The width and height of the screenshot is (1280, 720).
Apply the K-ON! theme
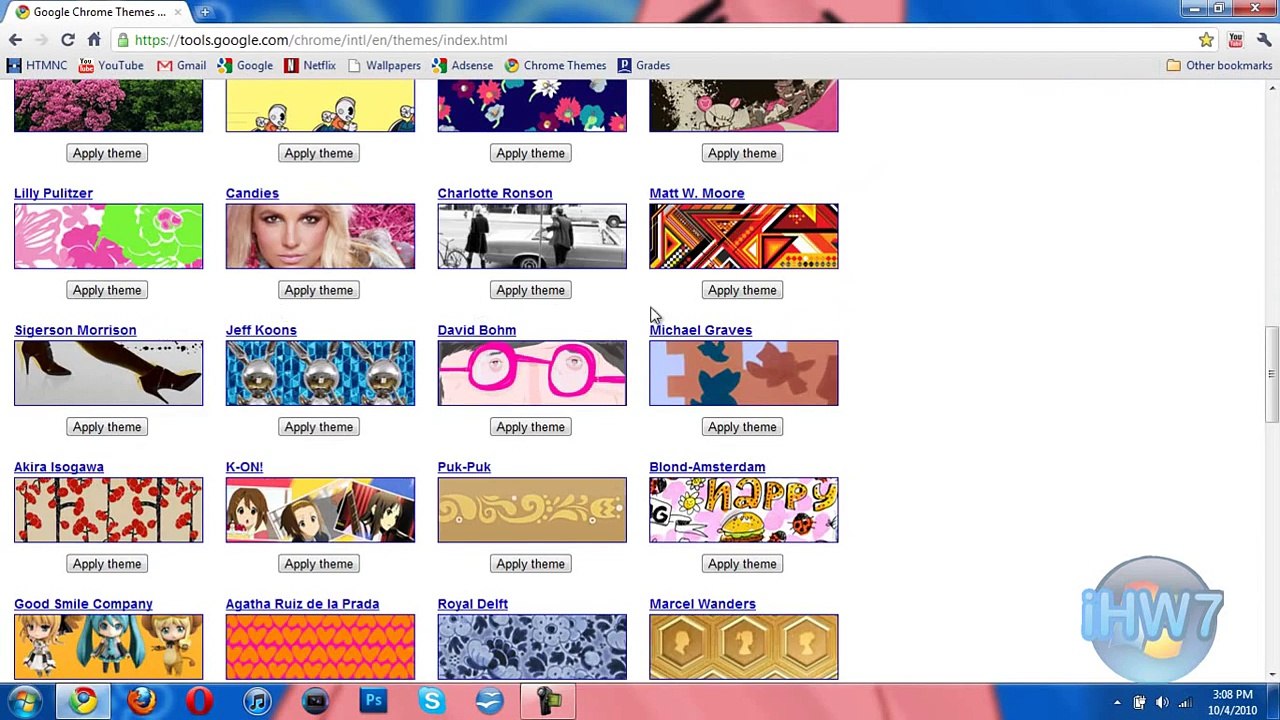319,564
